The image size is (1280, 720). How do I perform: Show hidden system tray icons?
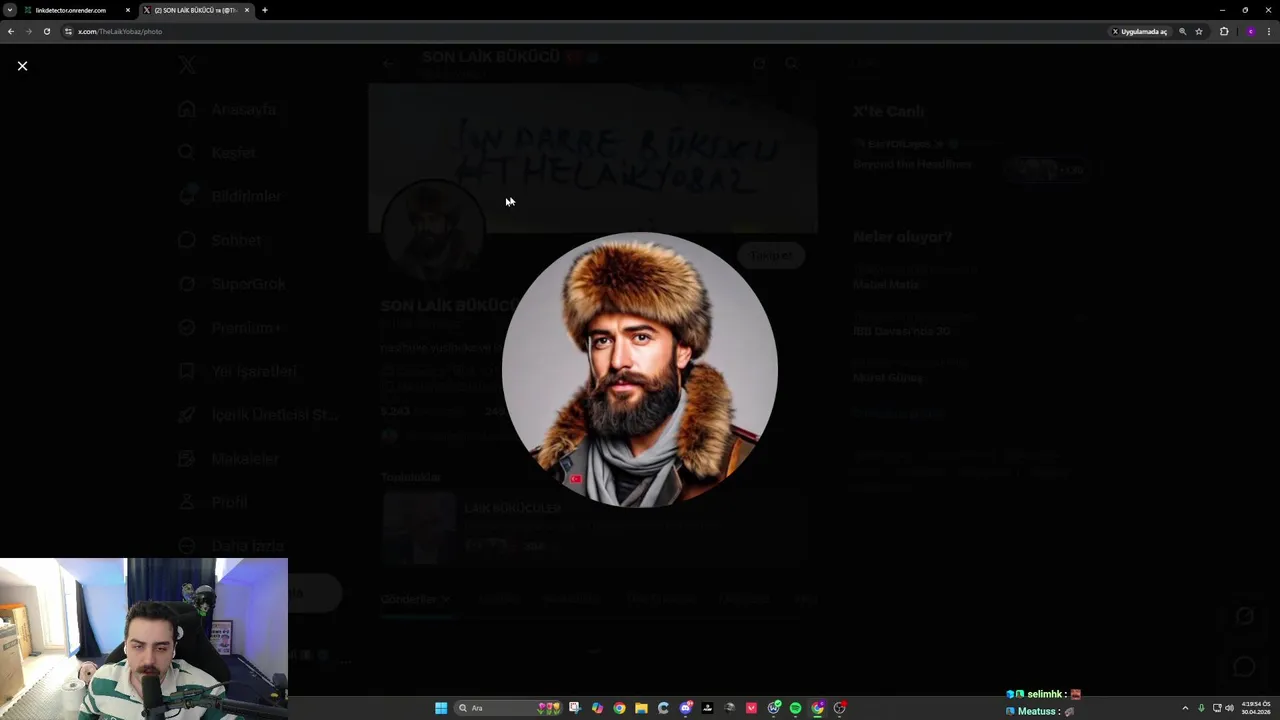coord(1185,708)
